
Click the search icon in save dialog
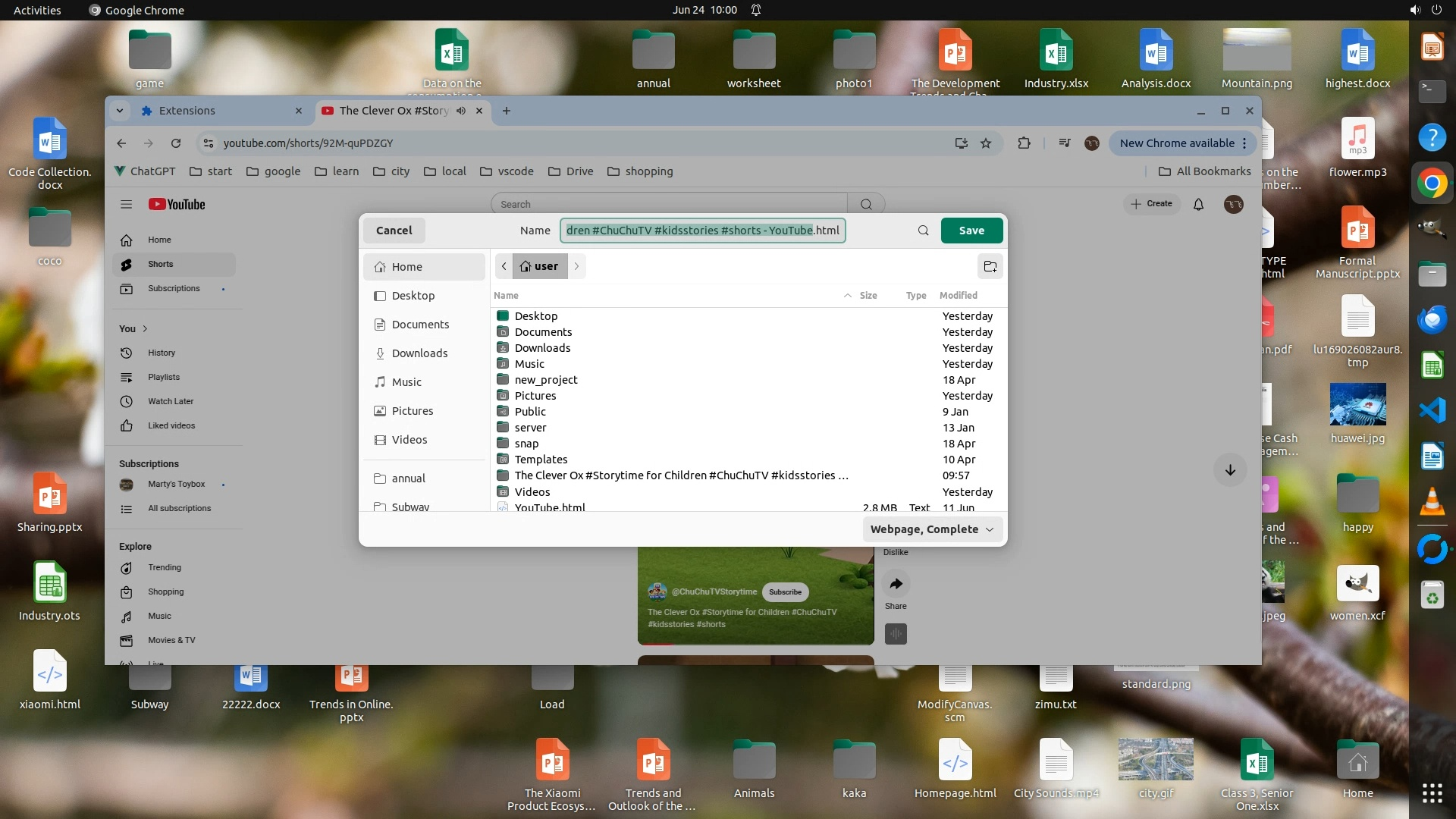[x=923, y=231]
